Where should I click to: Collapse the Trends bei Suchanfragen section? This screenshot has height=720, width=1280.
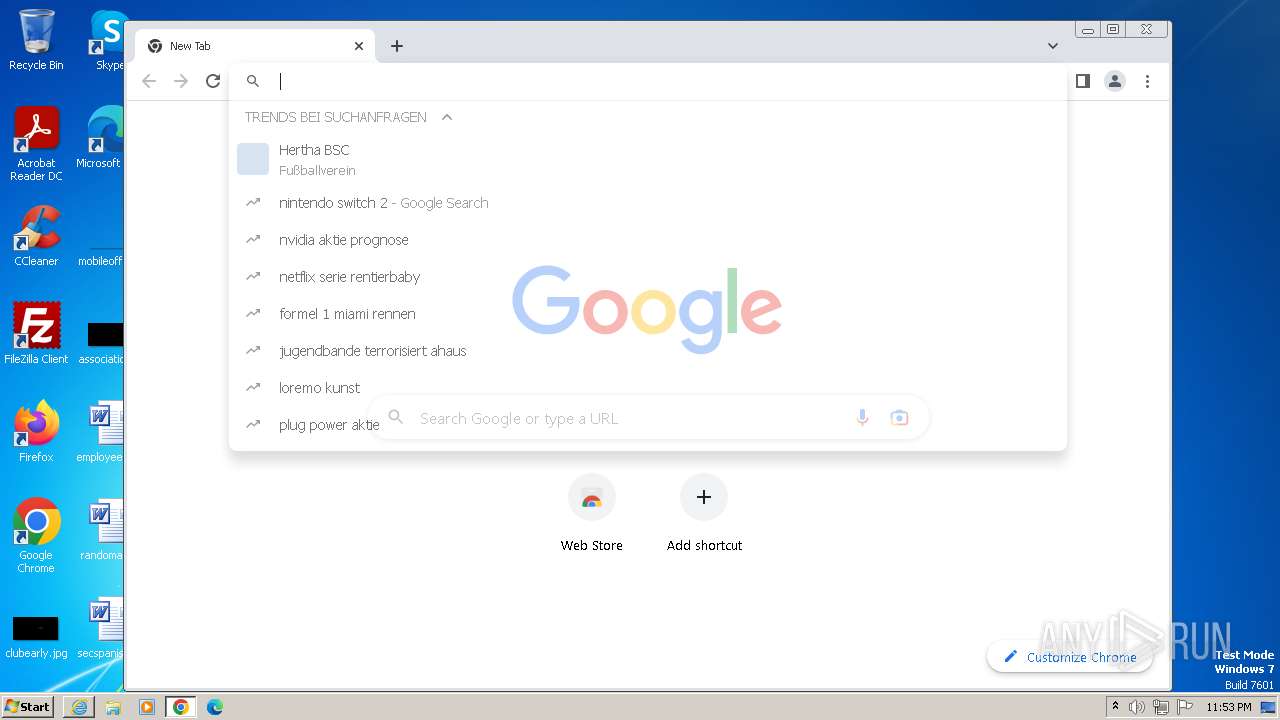coord(447,117)
